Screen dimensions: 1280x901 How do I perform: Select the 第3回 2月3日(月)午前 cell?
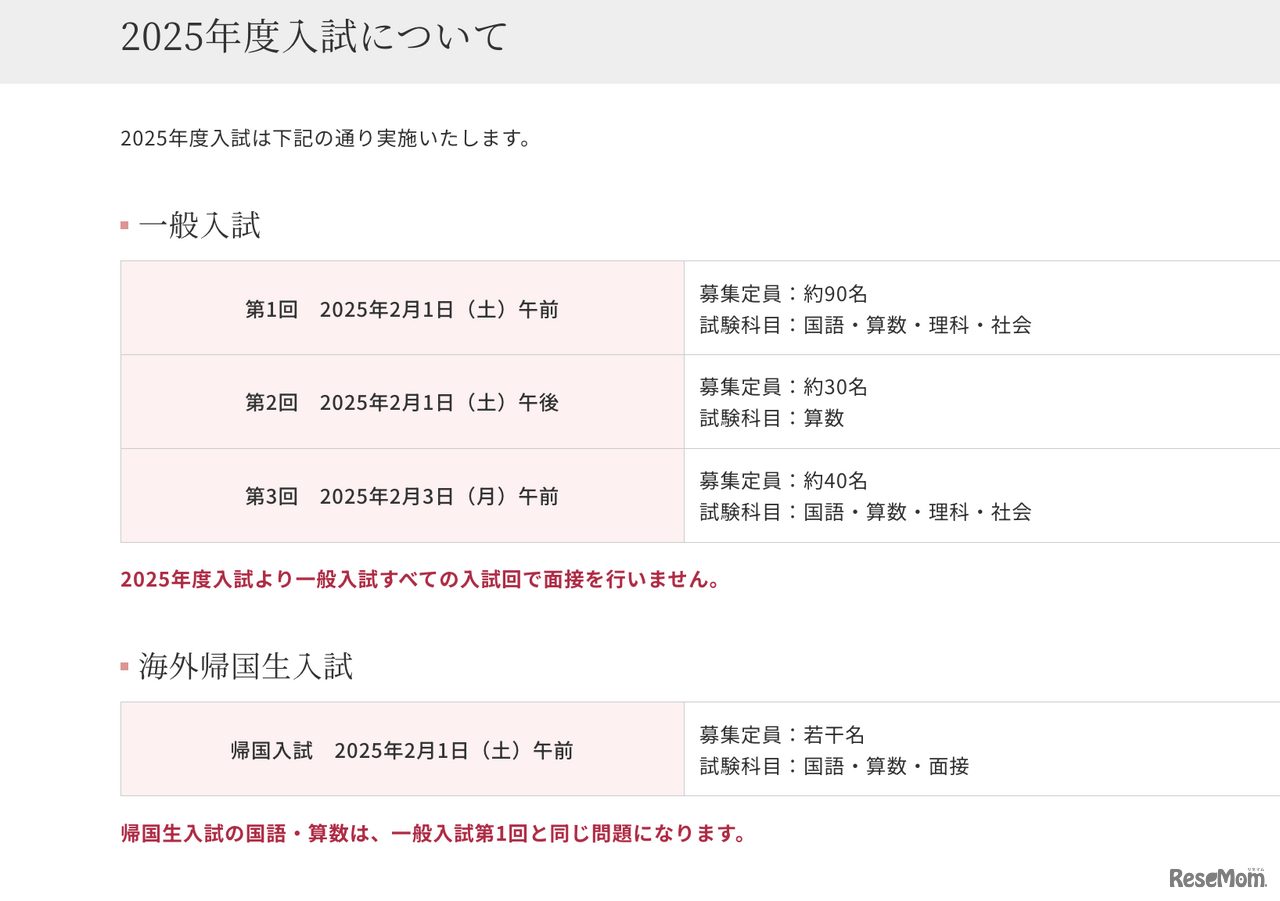click(402, 496)
